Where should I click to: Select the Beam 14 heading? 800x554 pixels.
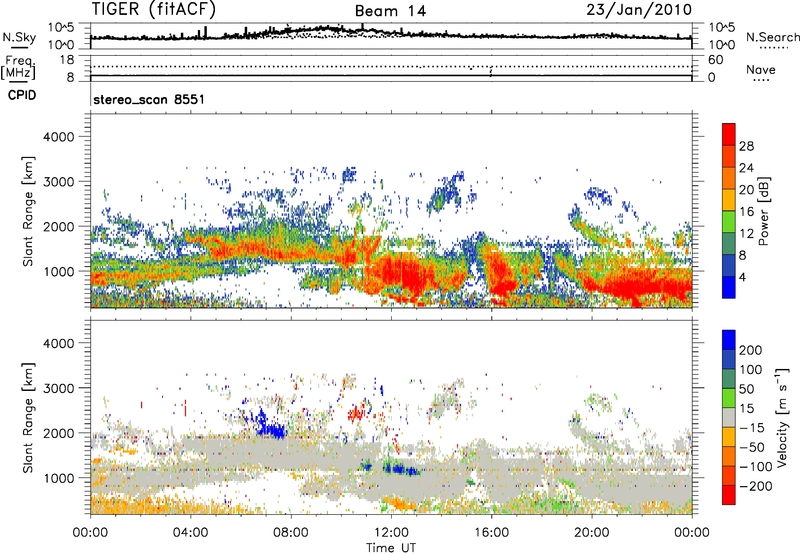[390, 11]
